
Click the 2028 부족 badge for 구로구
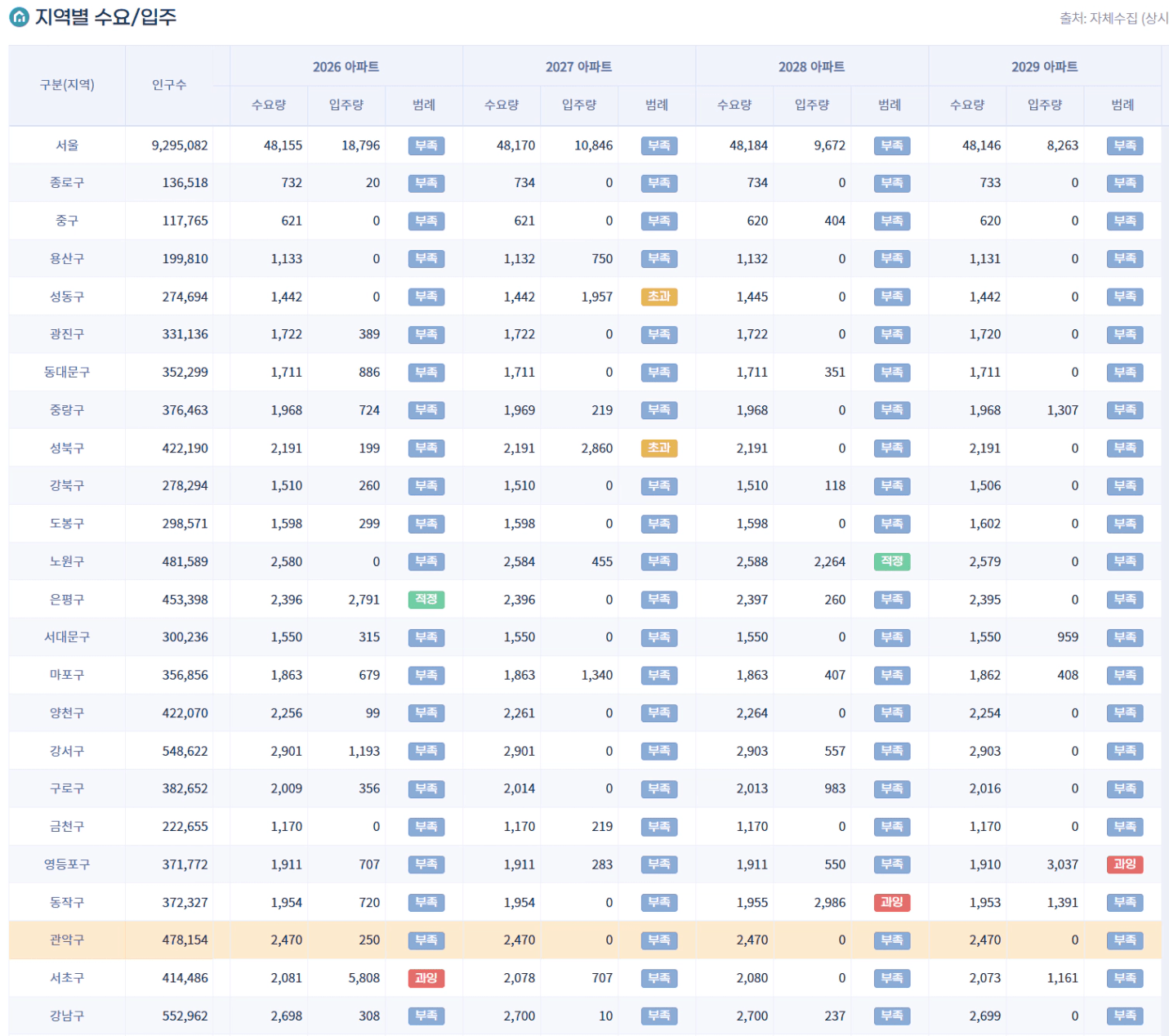(x=891, y=788)
